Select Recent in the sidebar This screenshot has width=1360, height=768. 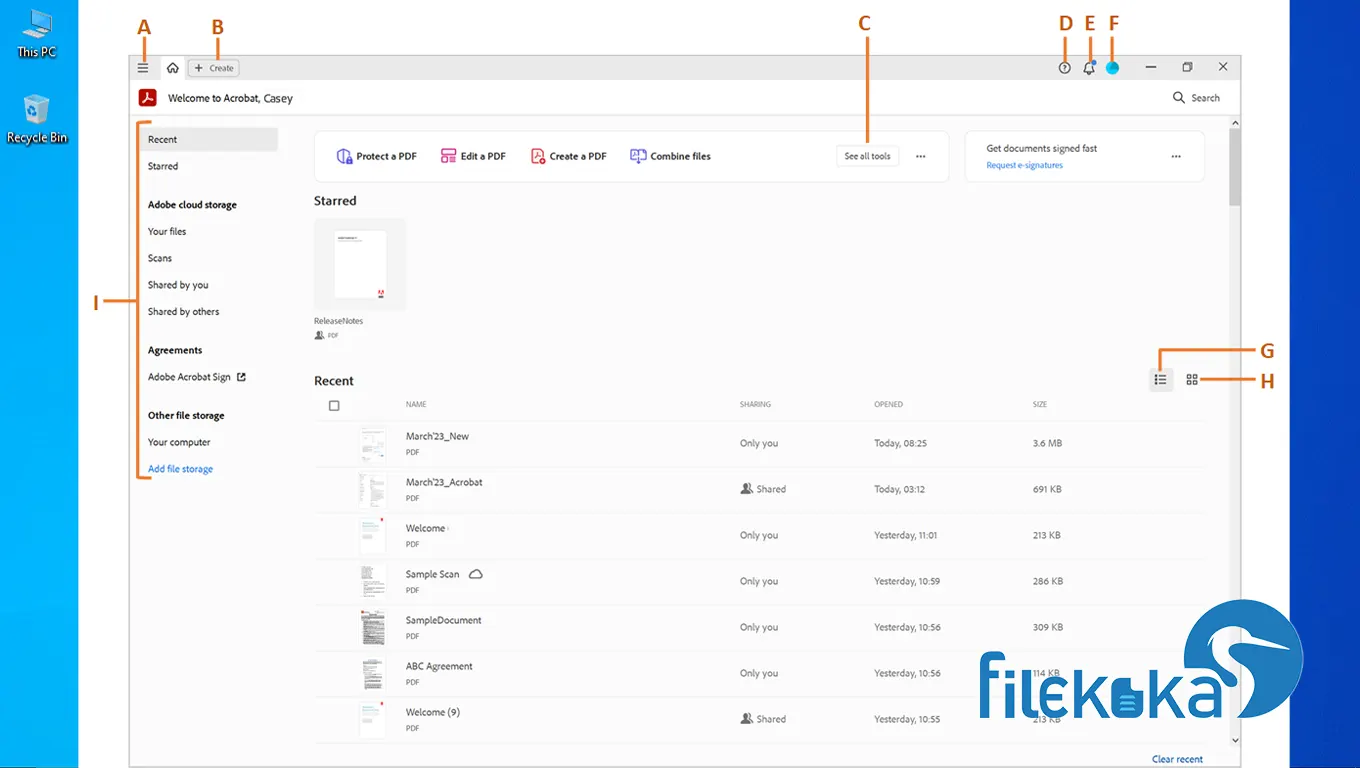click(208, 139)
